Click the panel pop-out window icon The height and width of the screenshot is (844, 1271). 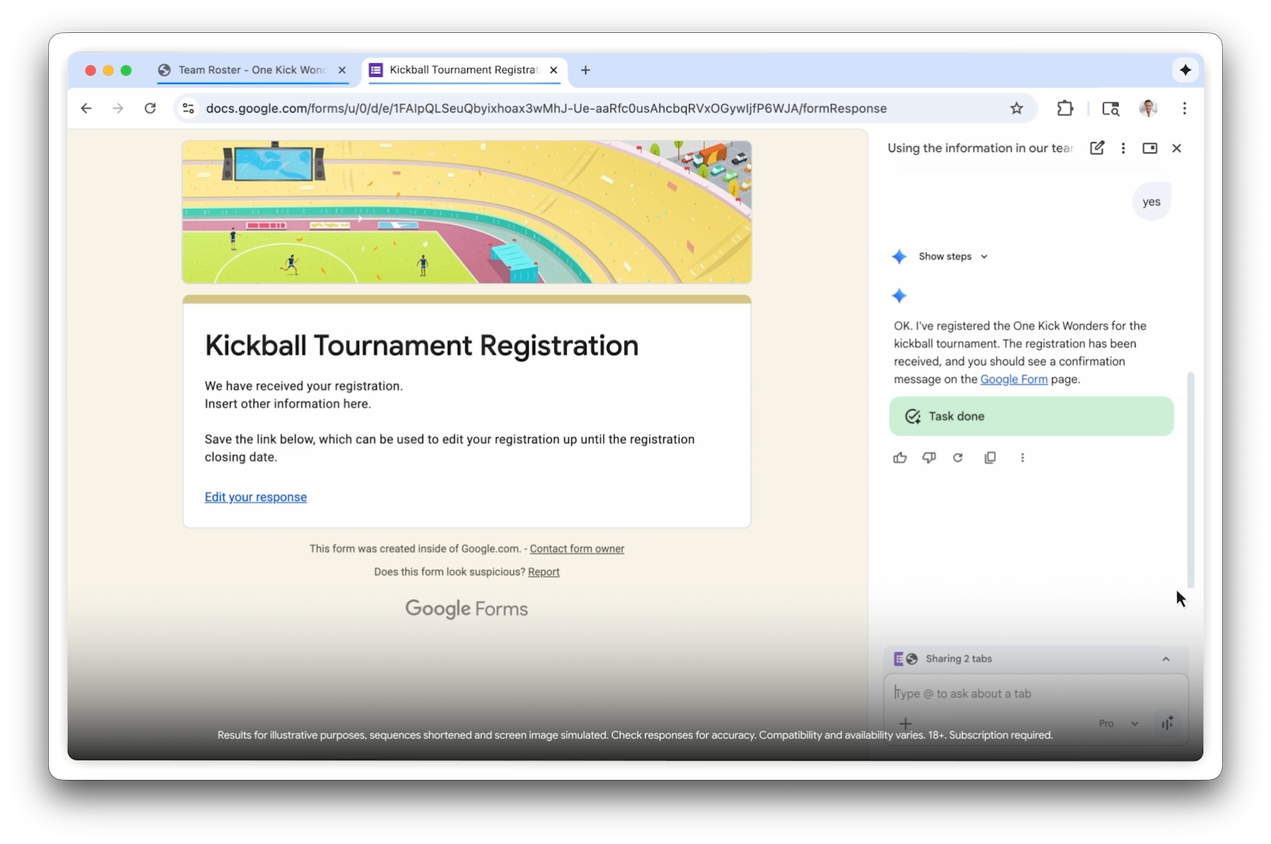coord(1150,148)
